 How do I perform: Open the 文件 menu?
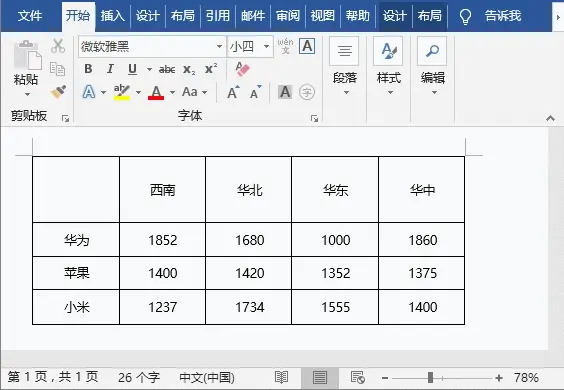30,16
